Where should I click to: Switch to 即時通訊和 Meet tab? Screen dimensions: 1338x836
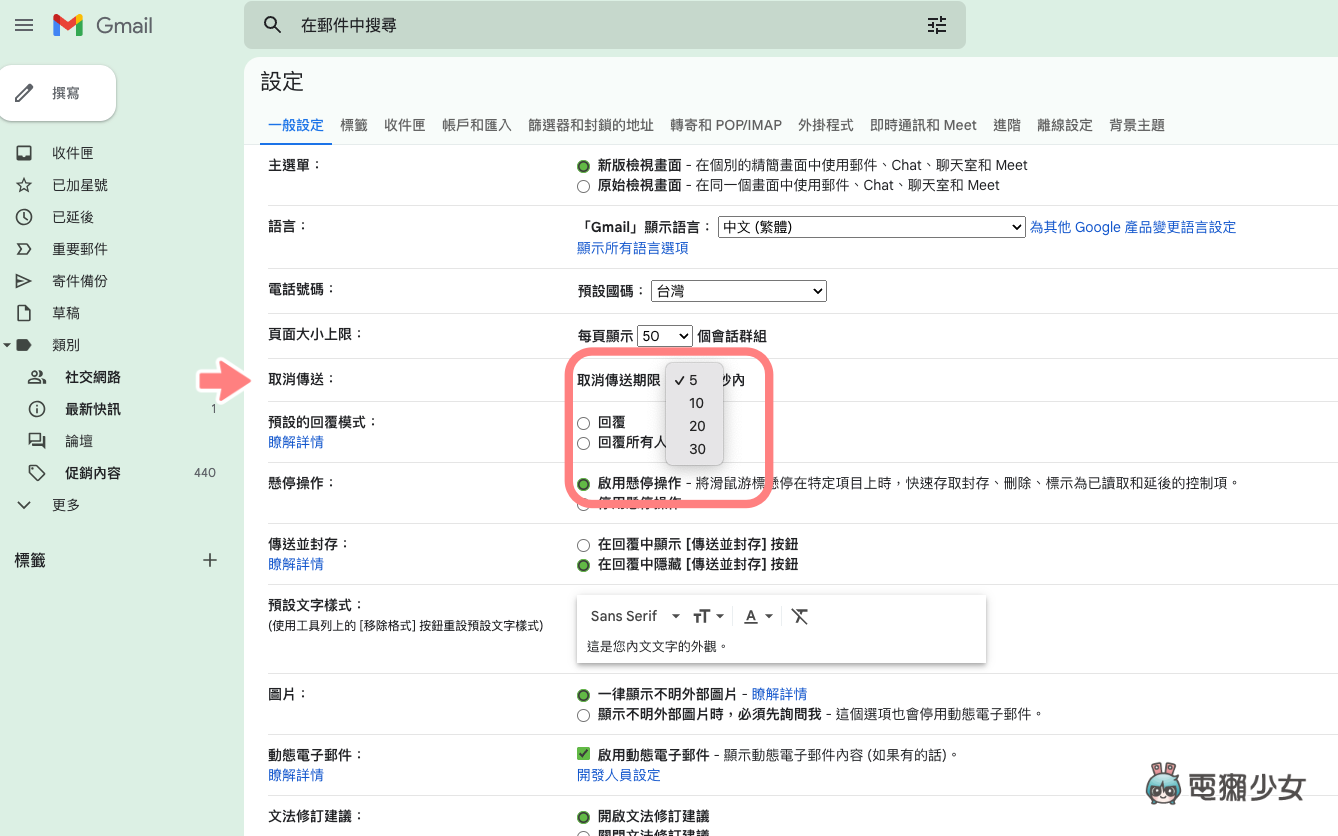pos(923,125)
